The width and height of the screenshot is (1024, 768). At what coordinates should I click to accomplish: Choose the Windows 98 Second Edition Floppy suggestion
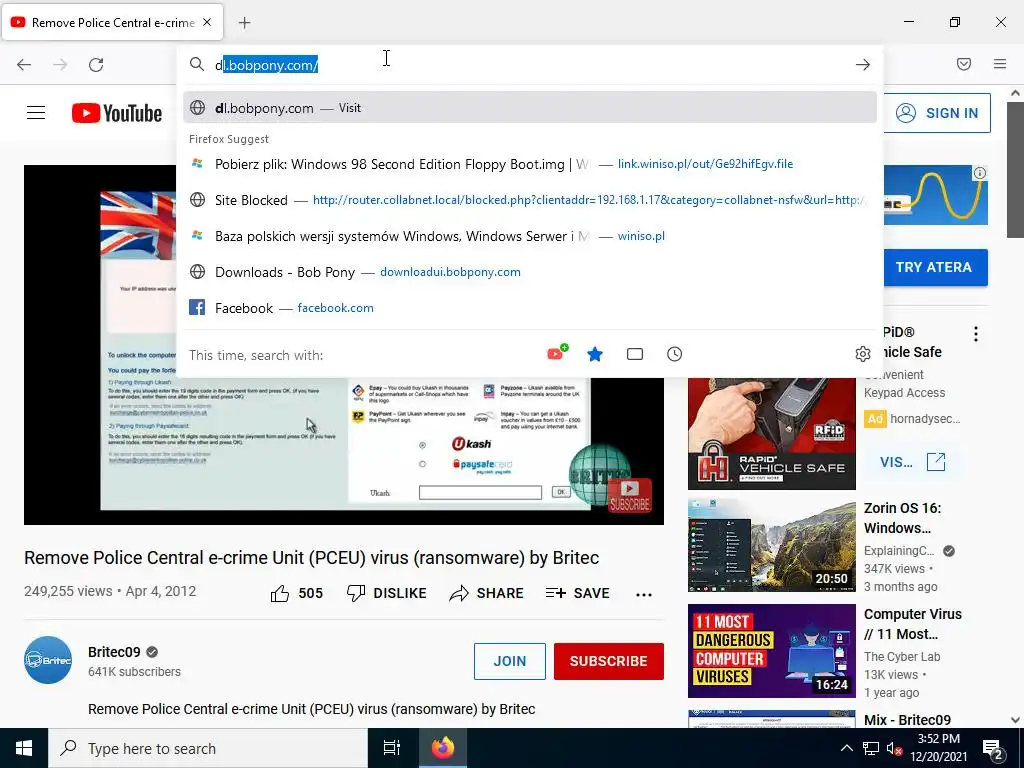(x=530, y=164)
